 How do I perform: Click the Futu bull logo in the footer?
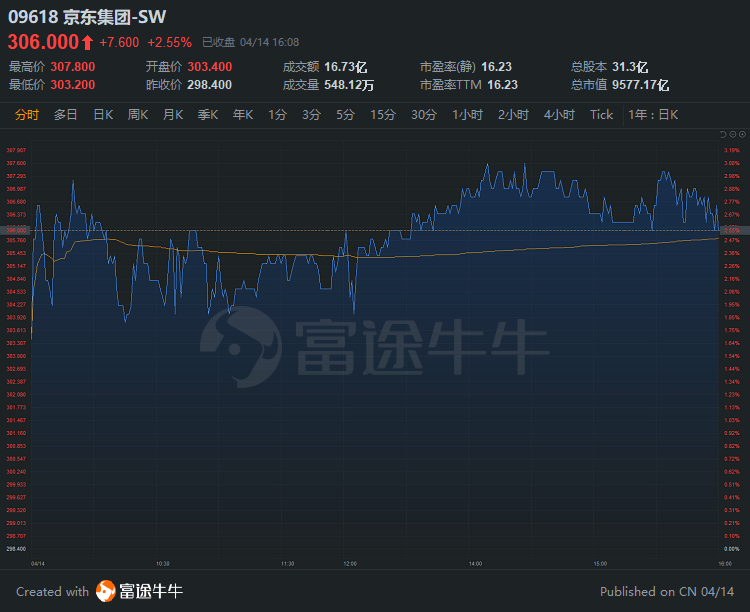[x=106, y=591]
